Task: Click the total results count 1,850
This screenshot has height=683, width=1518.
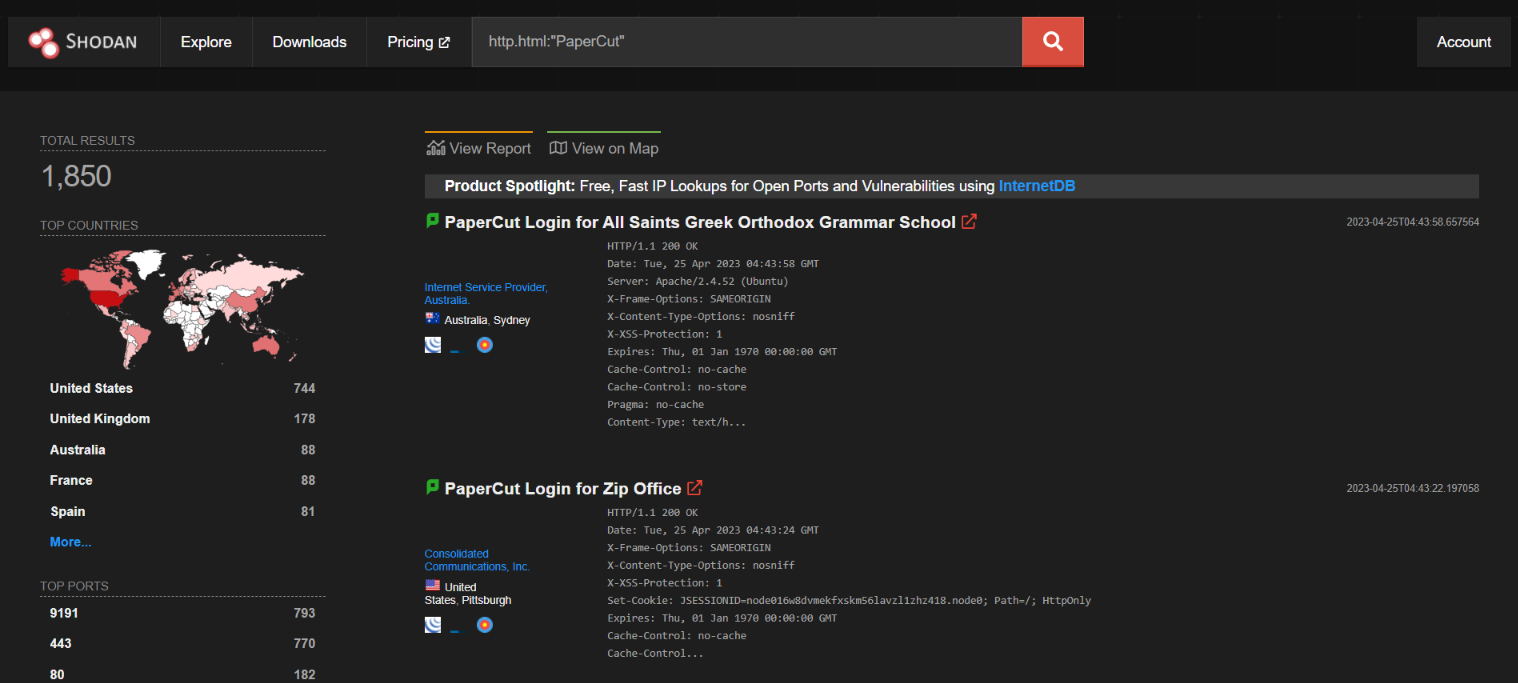Action: coord(76,177)
